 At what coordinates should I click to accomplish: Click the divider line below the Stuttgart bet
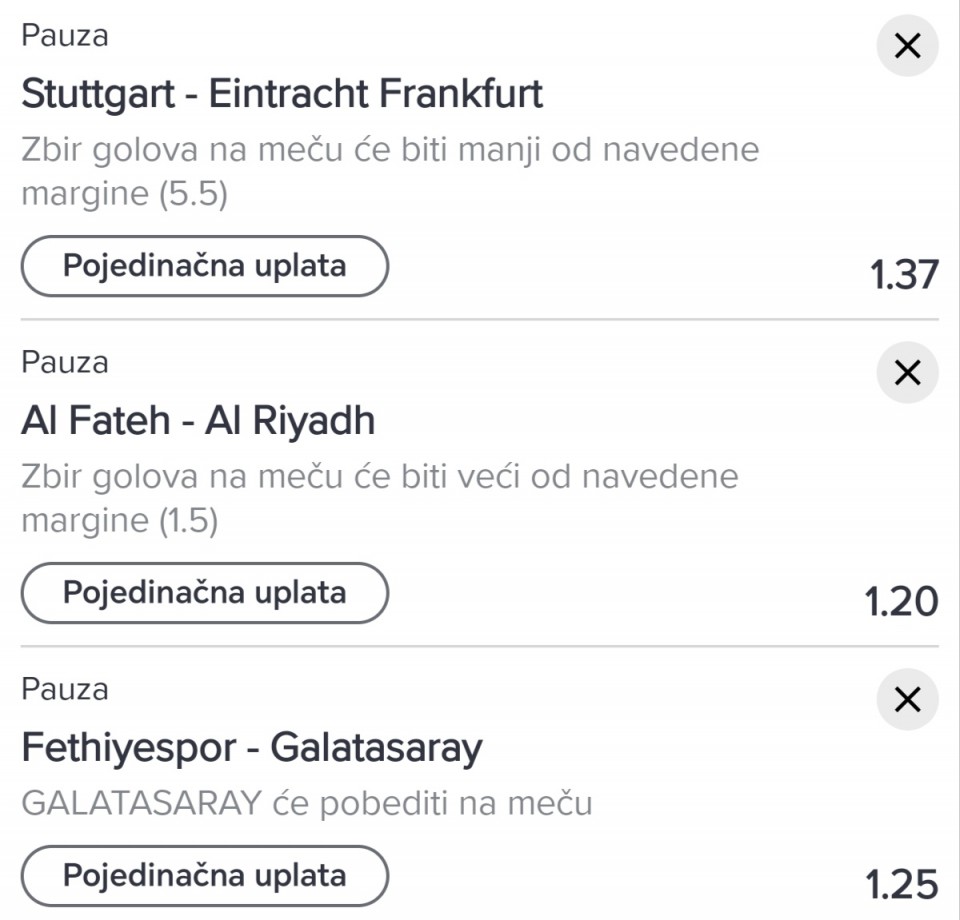pos(480,320)
